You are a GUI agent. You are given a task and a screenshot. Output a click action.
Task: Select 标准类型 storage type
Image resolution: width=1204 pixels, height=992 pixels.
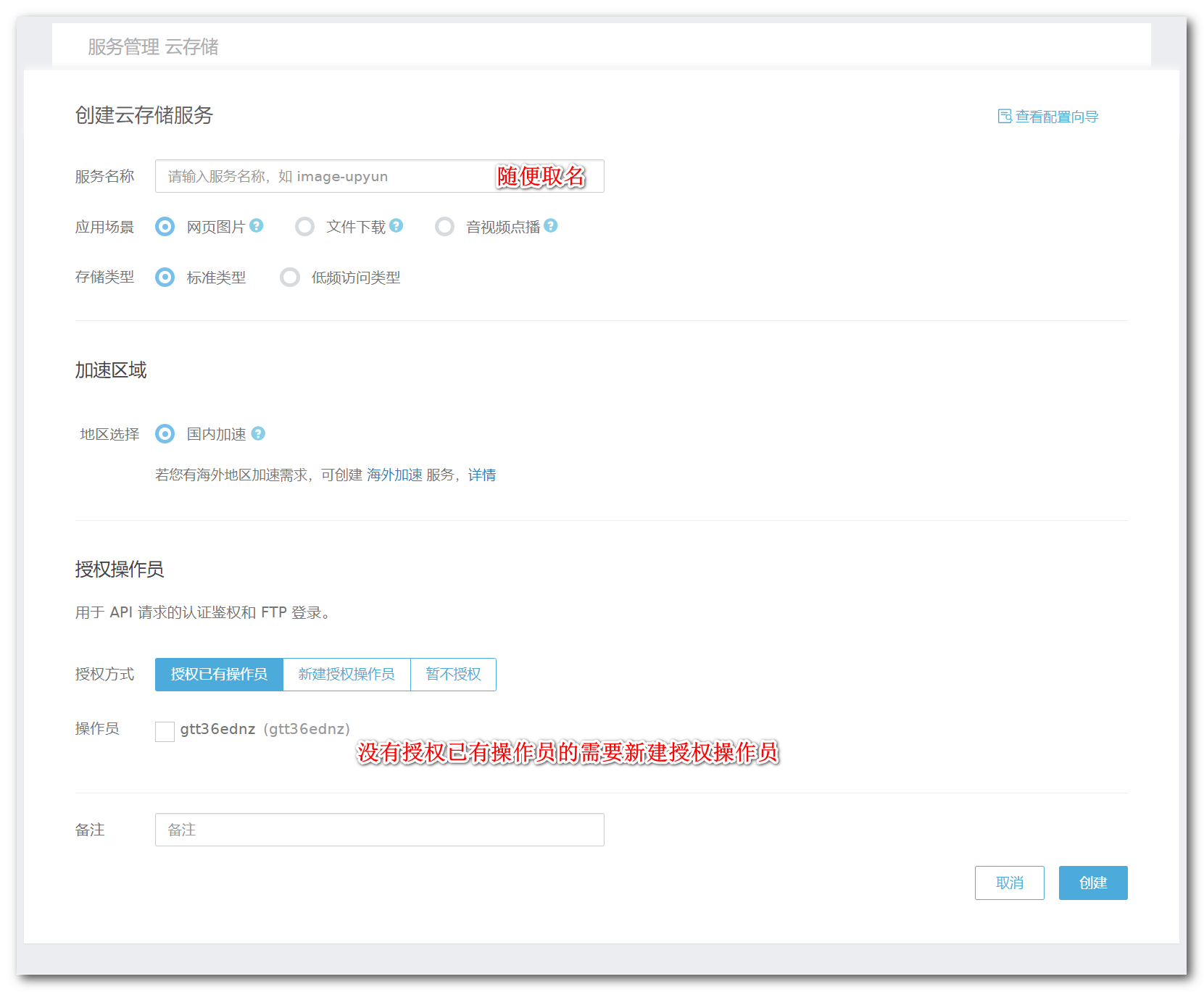click(x=165, y=278)
